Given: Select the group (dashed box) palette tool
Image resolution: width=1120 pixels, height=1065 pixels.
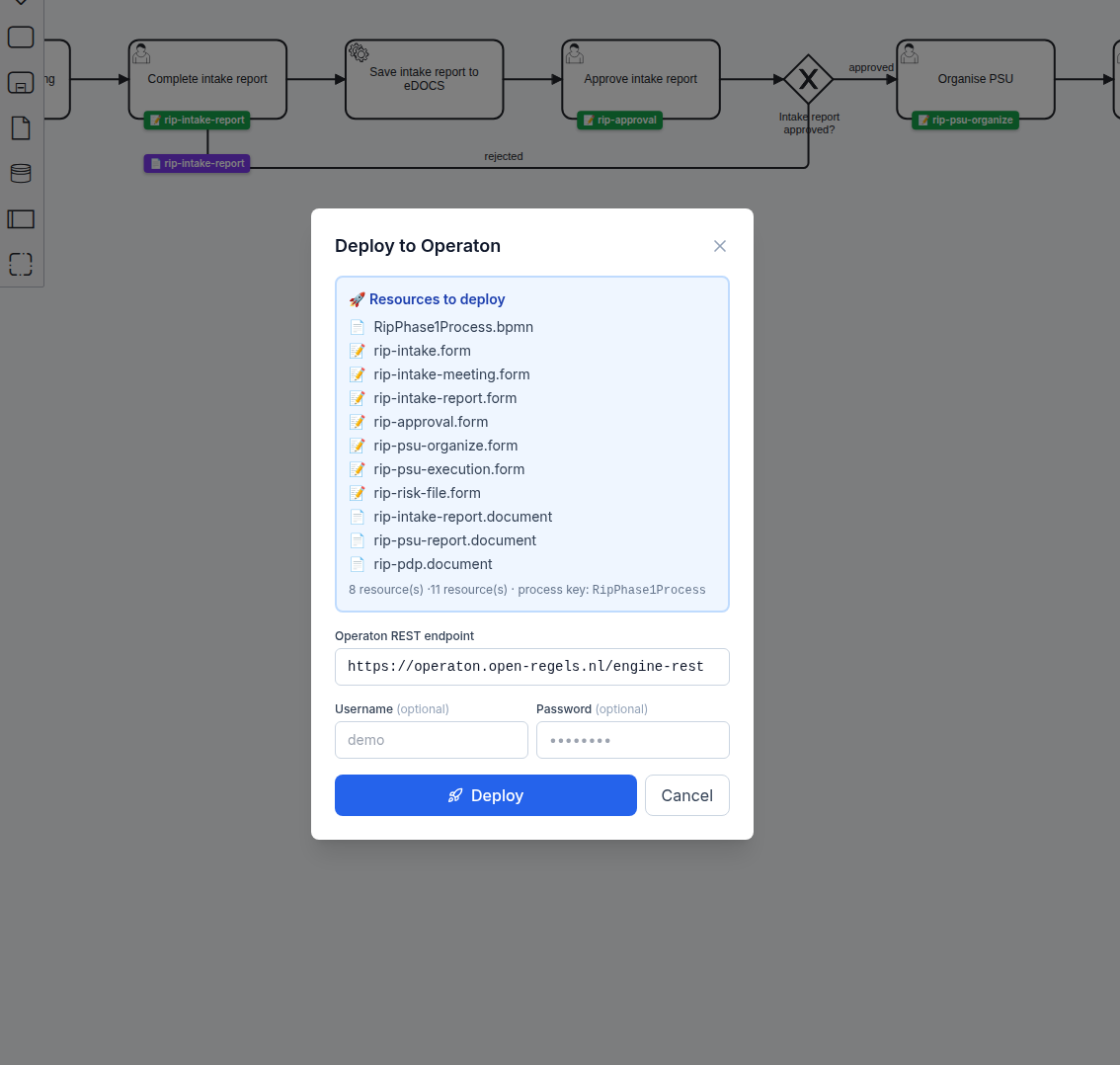Looking at the screenshot, I should click(20, 264).
